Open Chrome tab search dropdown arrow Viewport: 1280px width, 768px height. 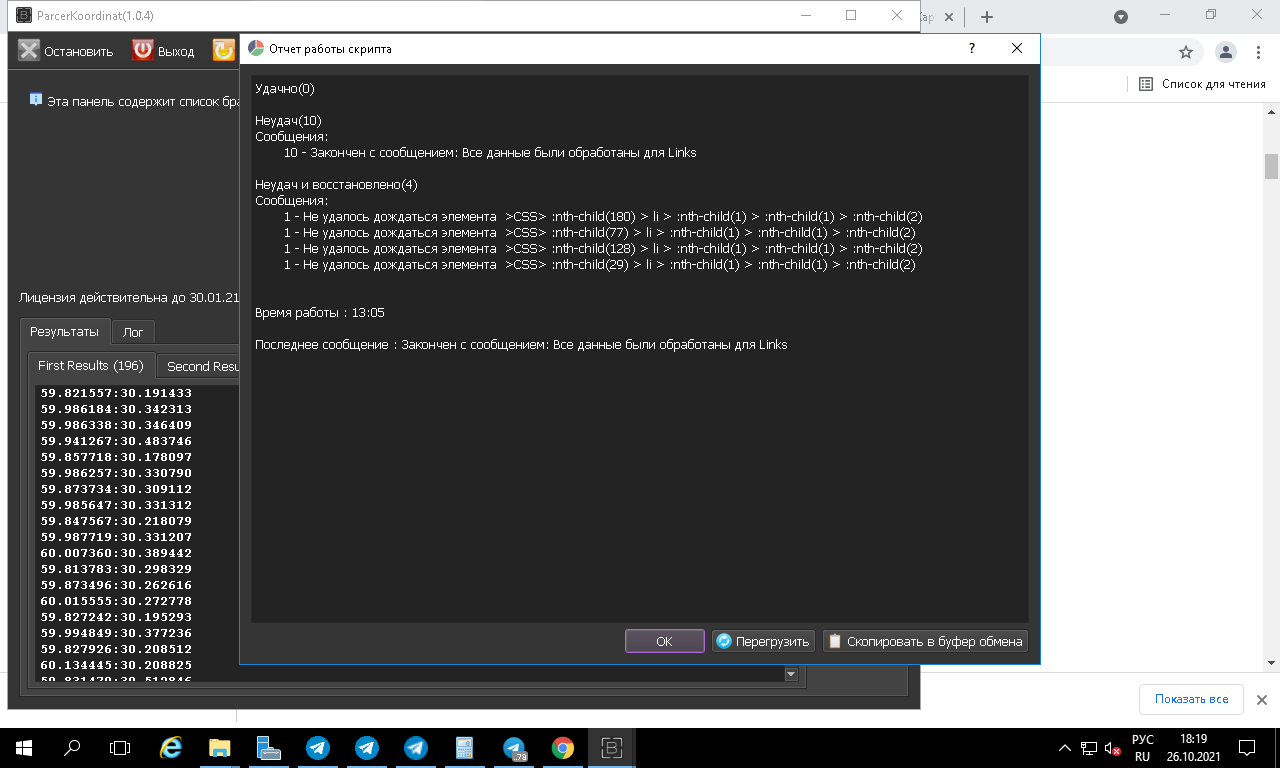1121,16
